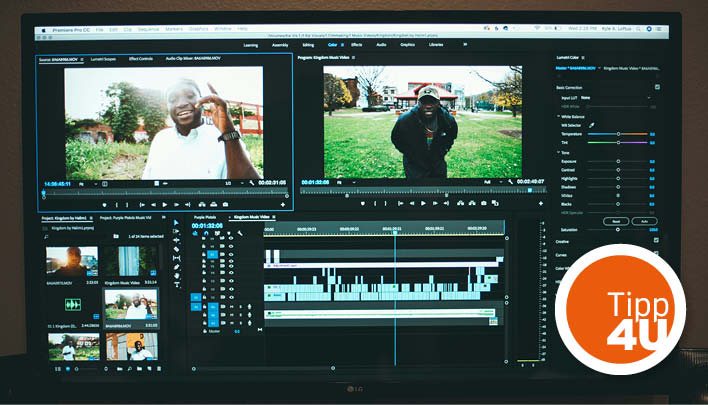Collapse the Tone section
The width and height of the screenshot is (708, 405).
pos(558,151)
